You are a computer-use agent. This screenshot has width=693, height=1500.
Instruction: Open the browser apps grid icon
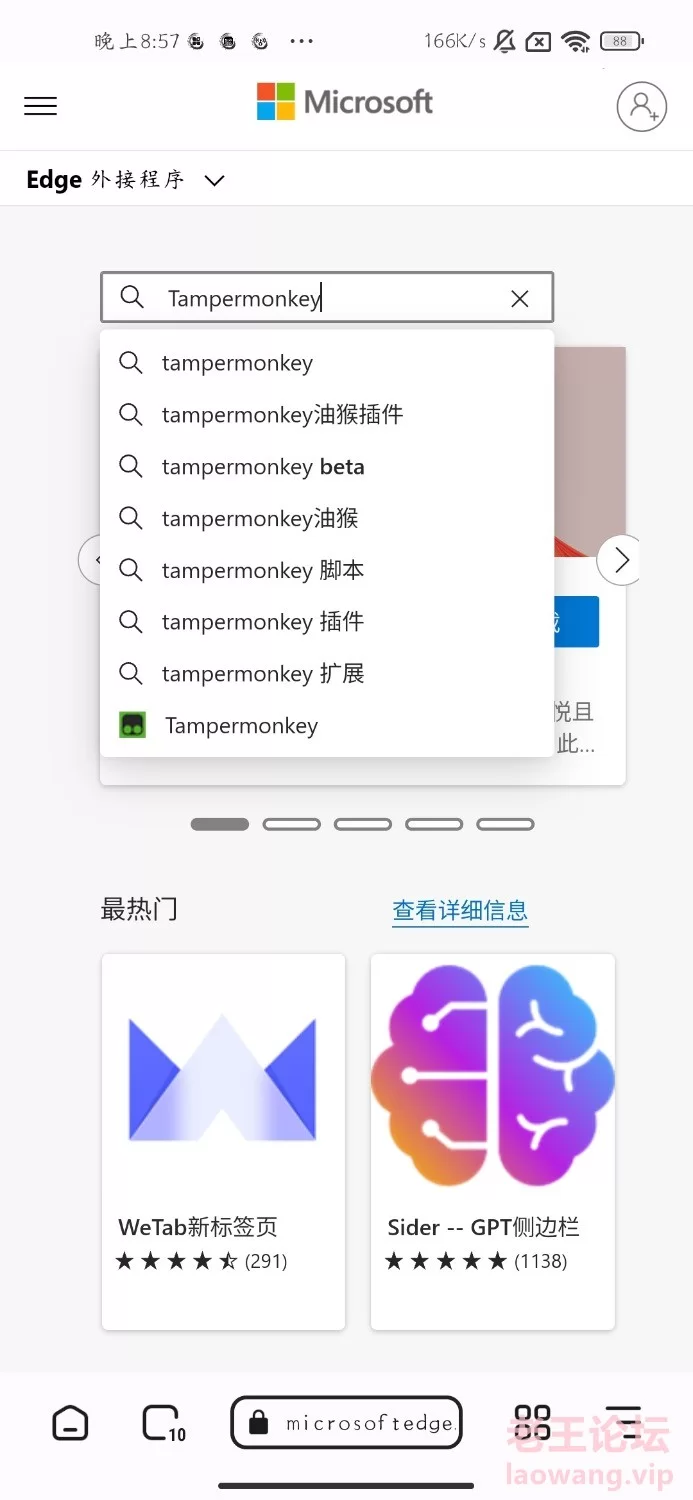click(x=533, y=1422)
